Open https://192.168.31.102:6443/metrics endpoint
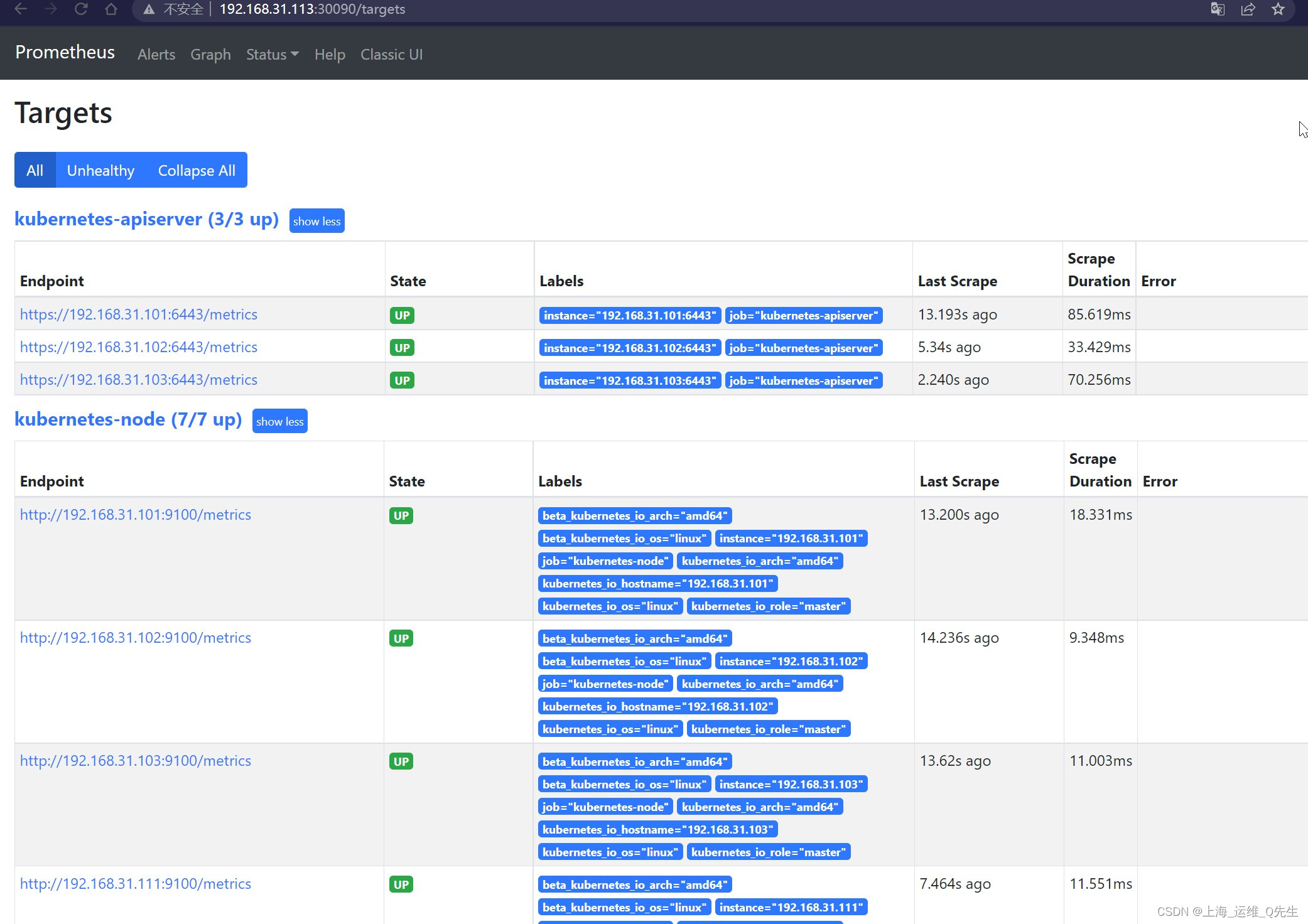 click(x=139, y=347)
